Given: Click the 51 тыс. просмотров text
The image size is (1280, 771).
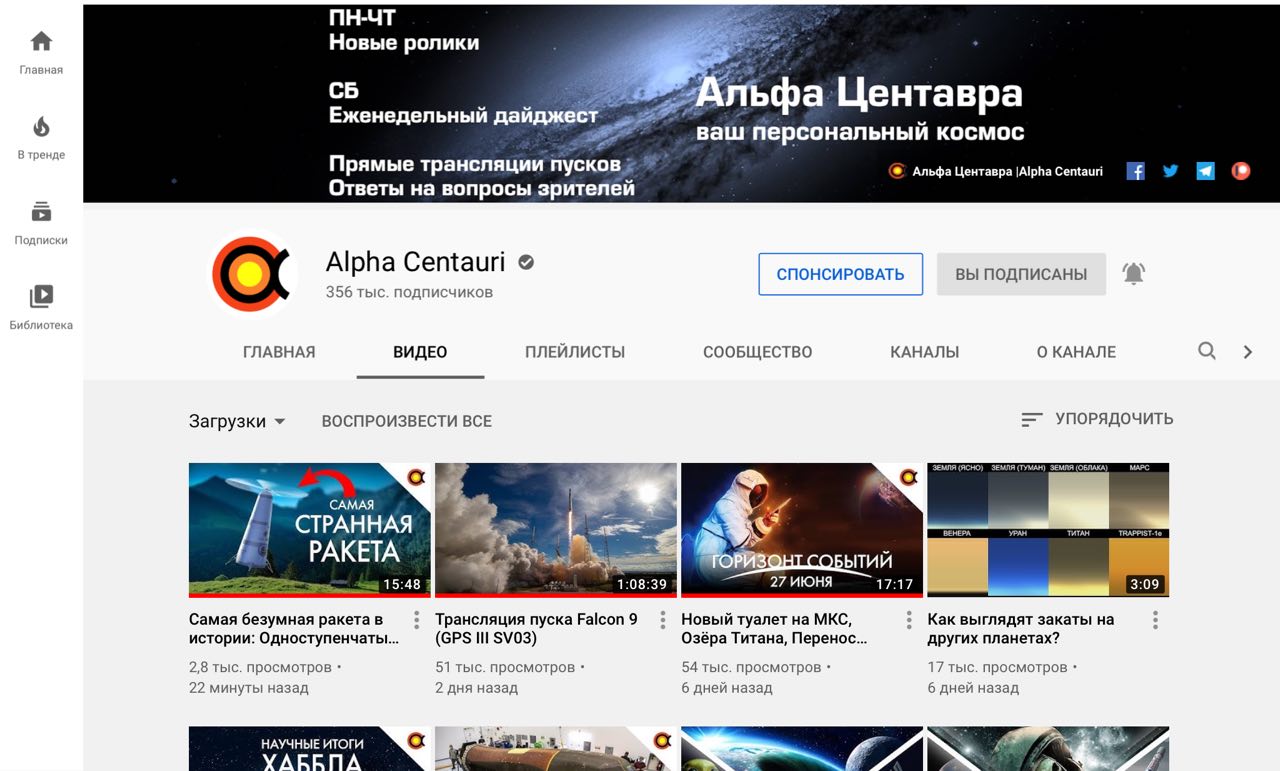Looking at the screenshot, I should [505, 667].
